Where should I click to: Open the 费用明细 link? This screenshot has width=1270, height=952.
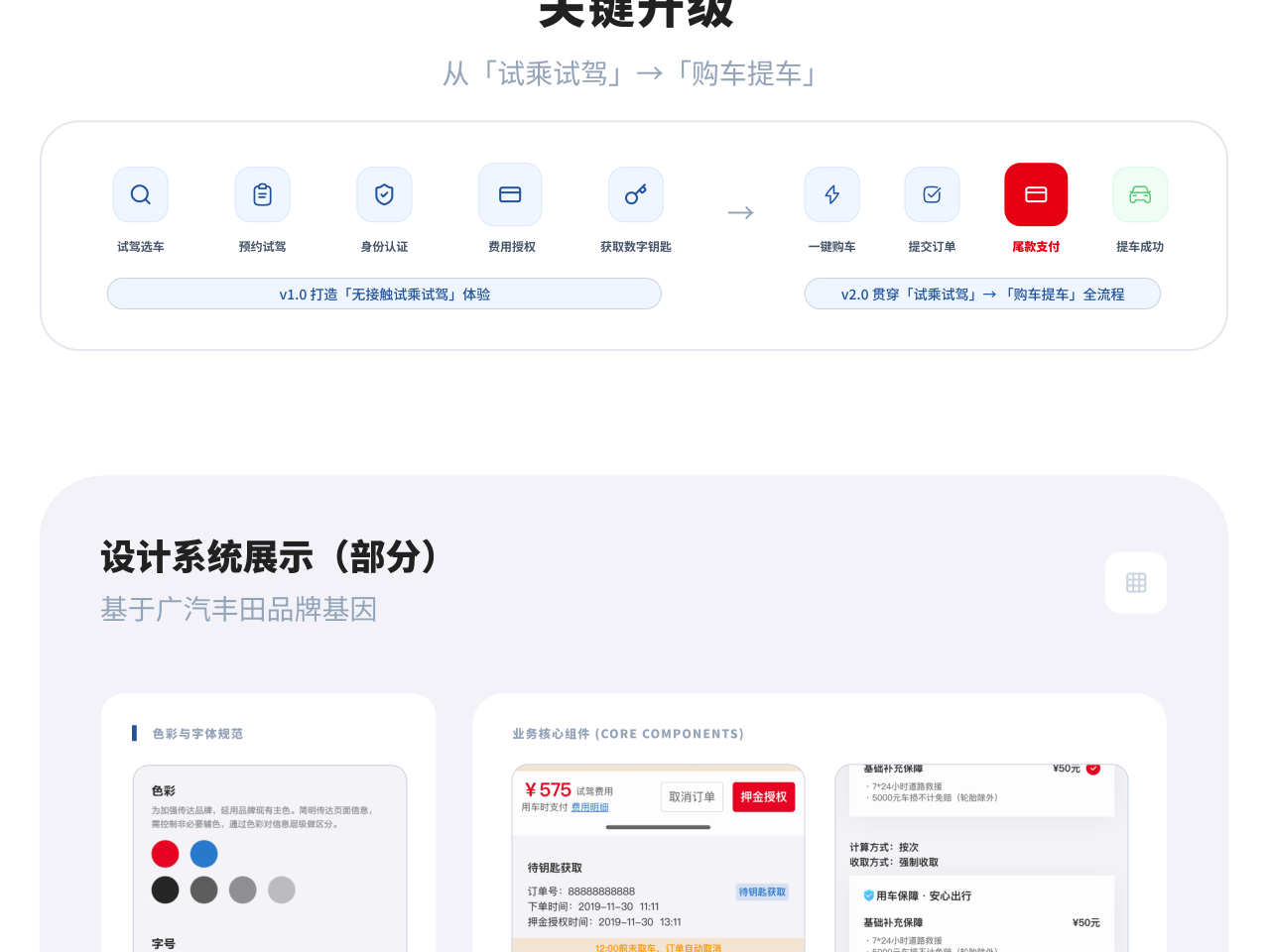click(590, 807)
